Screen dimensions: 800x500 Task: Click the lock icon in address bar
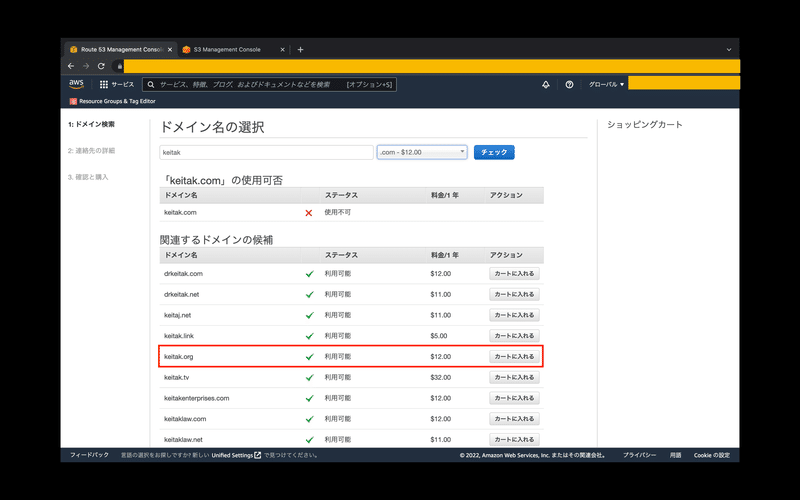pyautogui.click(x=119, y=66)
